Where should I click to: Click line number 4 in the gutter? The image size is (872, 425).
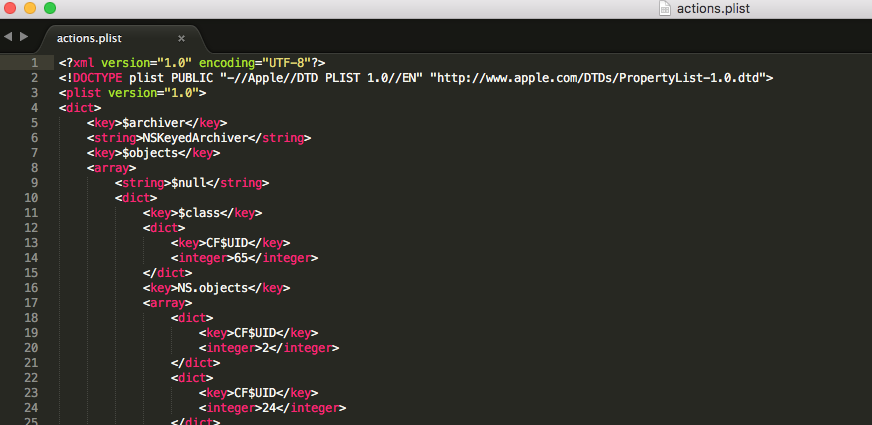[34, 108]
